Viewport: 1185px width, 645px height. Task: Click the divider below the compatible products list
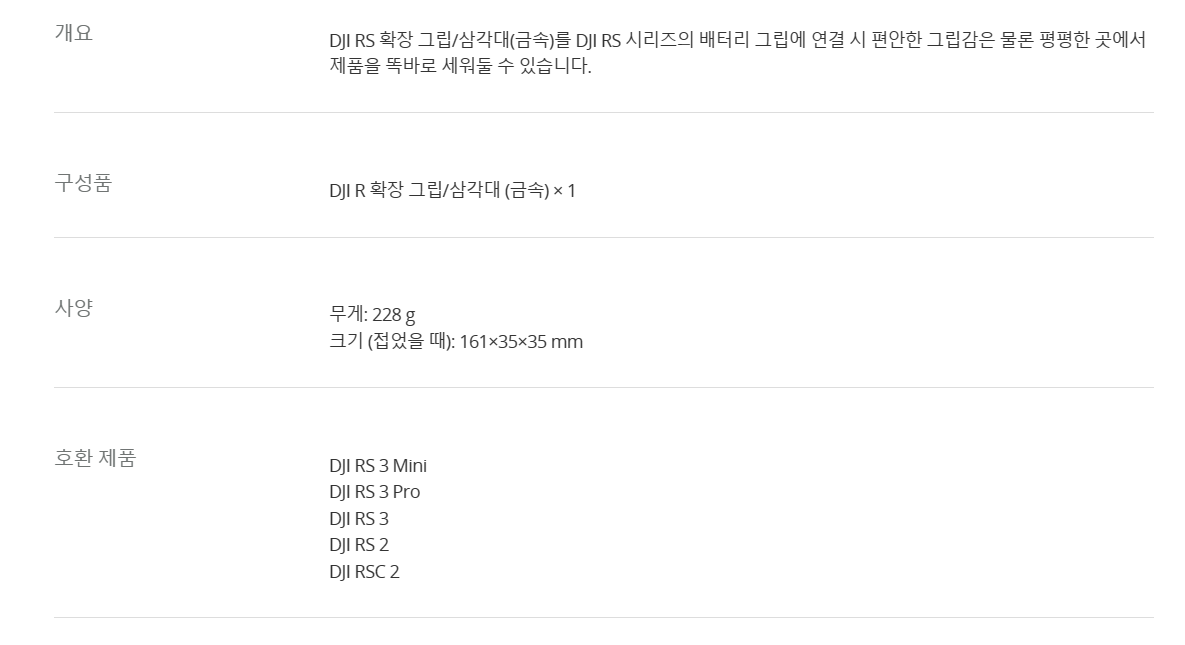[x=604, y=618]
